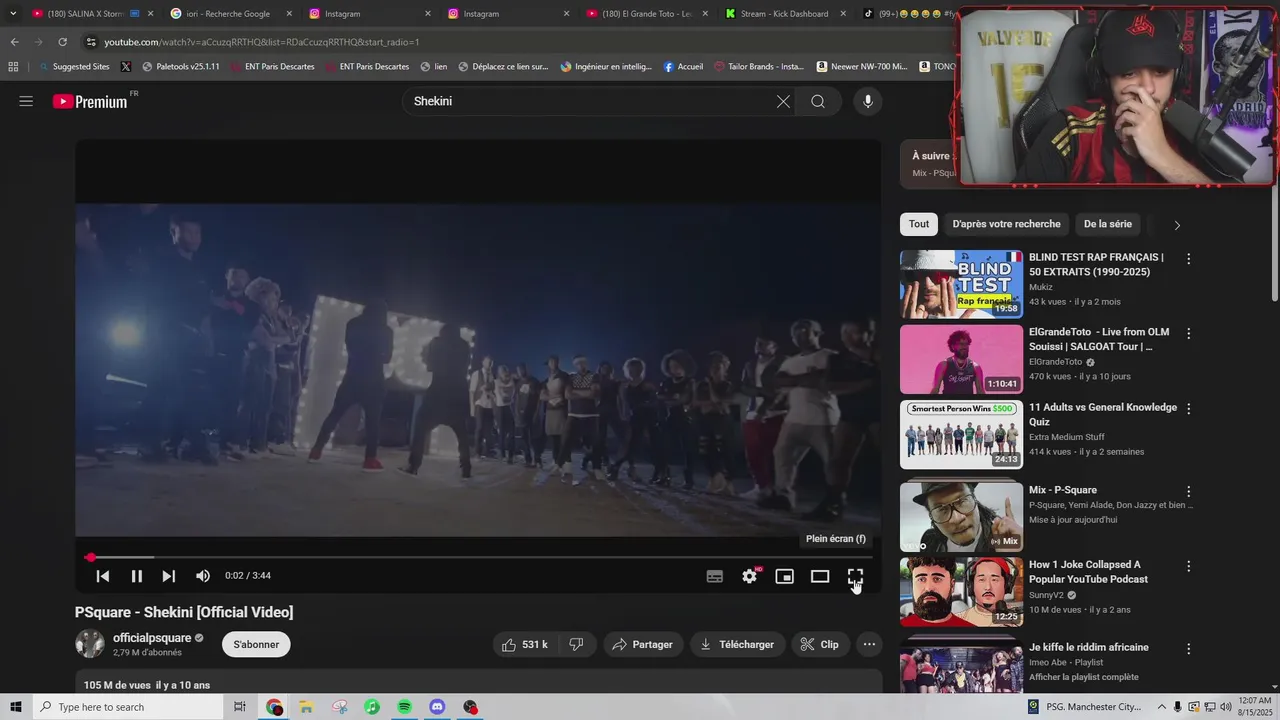
Task: Open options menu for How 1 Joke video
Action: tap(1188, 566)
